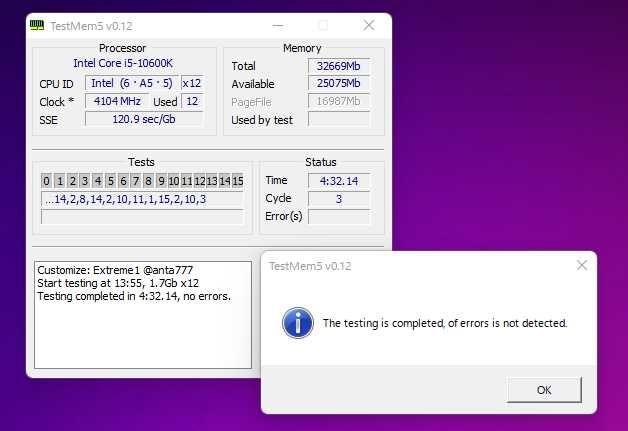Select test box number 15

[238, 181]
